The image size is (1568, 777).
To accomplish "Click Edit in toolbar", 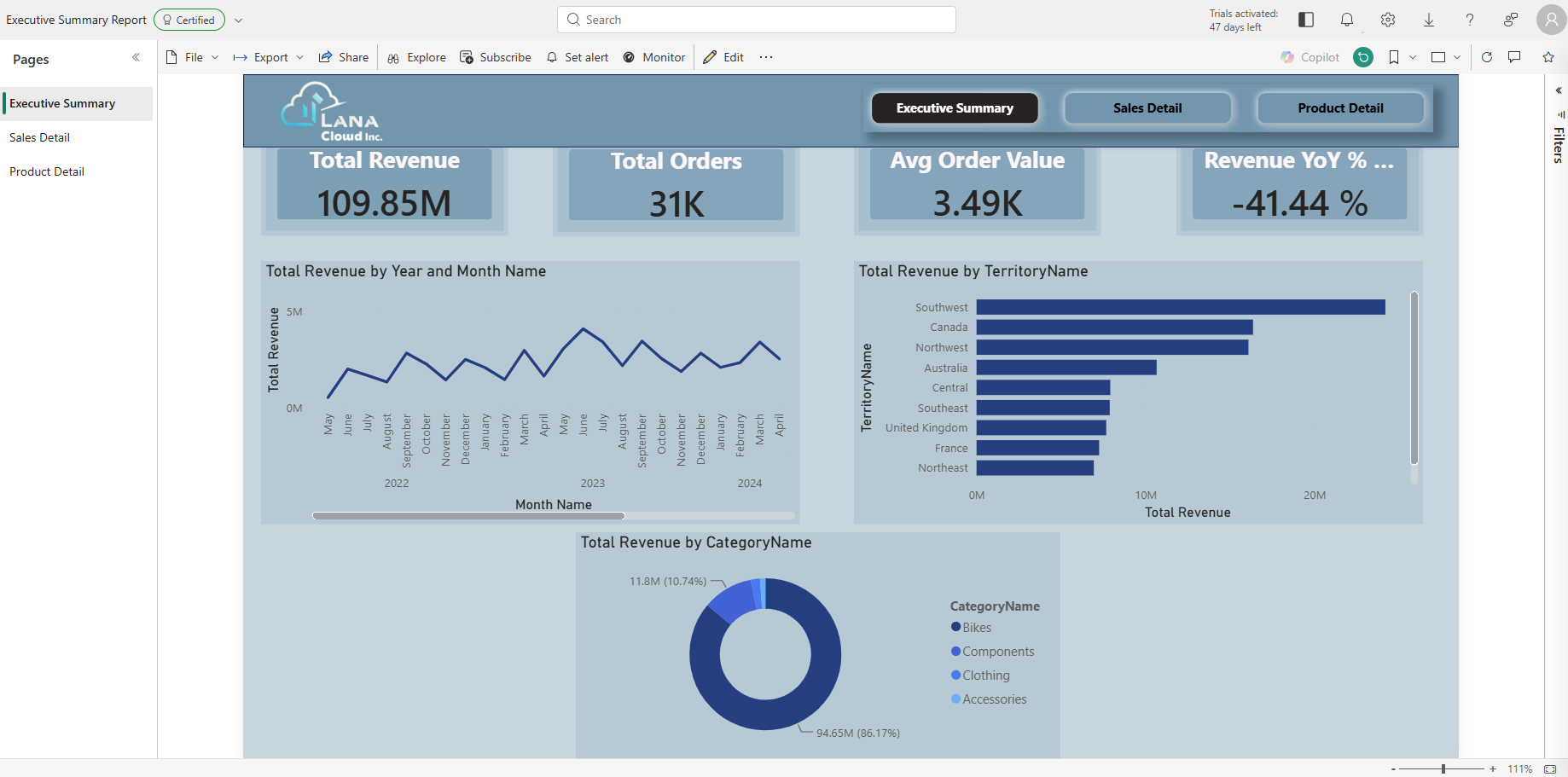I will point(723,57).
